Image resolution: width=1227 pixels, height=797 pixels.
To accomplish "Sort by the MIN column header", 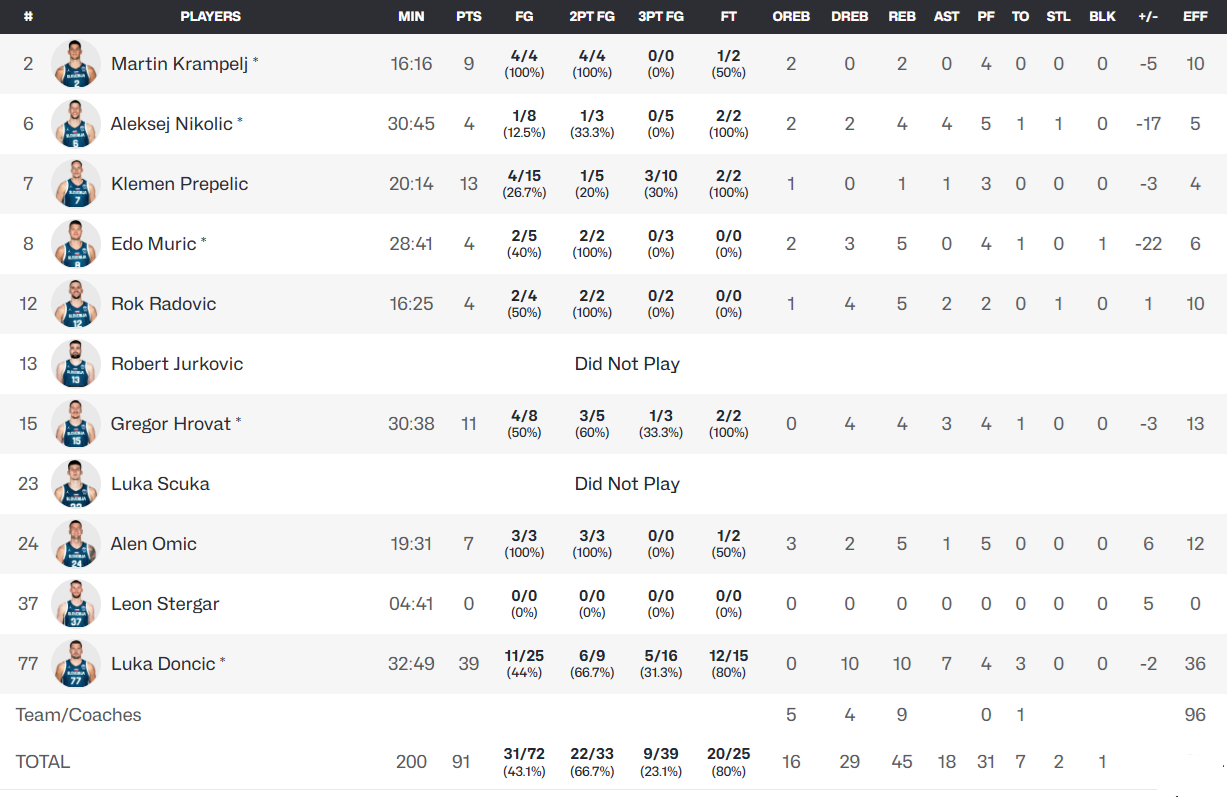I will click(x=411, y=17).
